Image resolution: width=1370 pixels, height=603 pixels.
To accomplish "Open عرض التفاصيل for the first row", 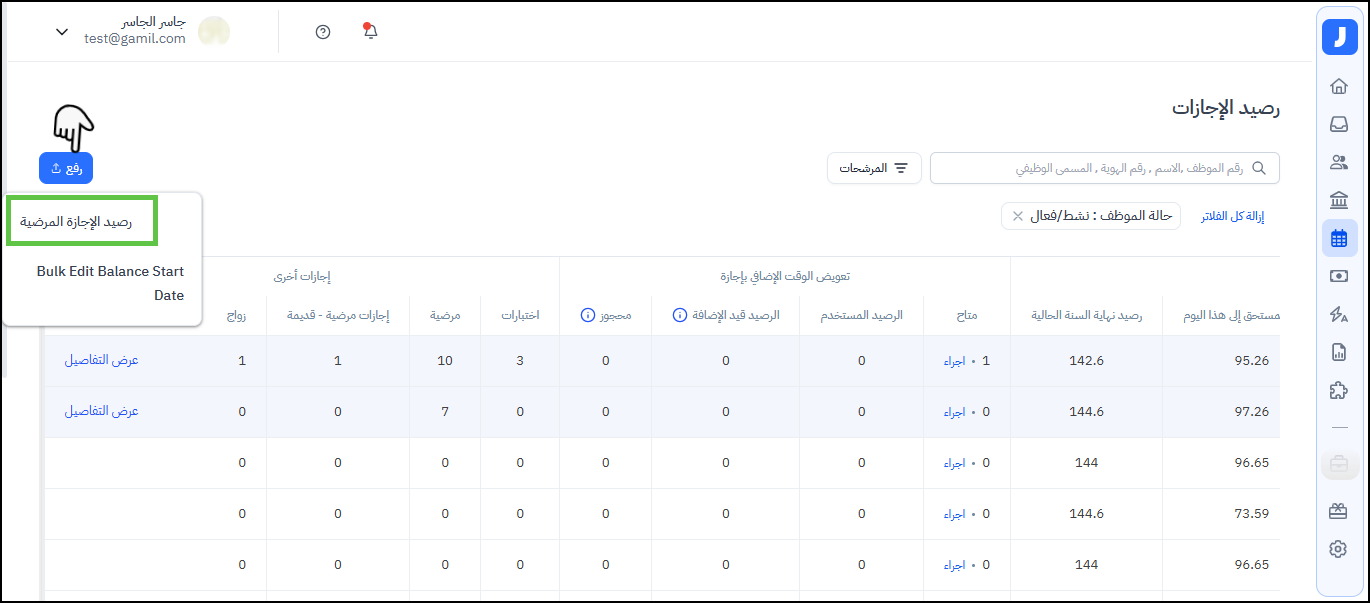I will point(101,360).
